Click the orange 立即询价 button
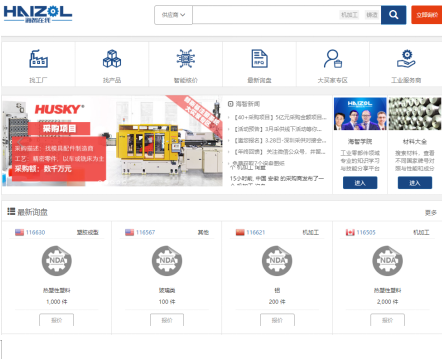Viewport: 442px width, 360px height. click(427, 15)
